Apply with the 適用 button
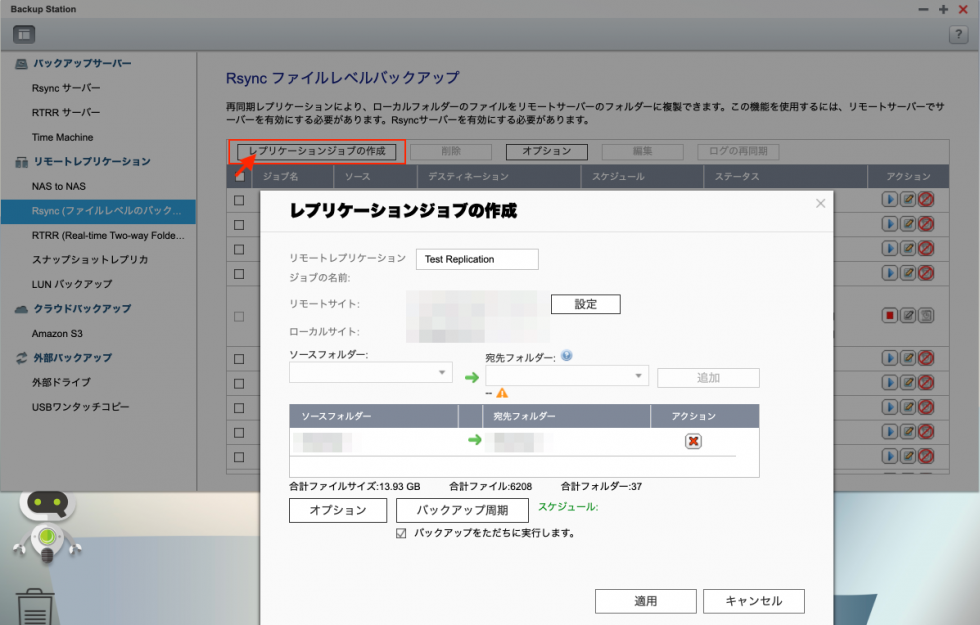Screen dimensions: 980x625 tap(645, 601)
